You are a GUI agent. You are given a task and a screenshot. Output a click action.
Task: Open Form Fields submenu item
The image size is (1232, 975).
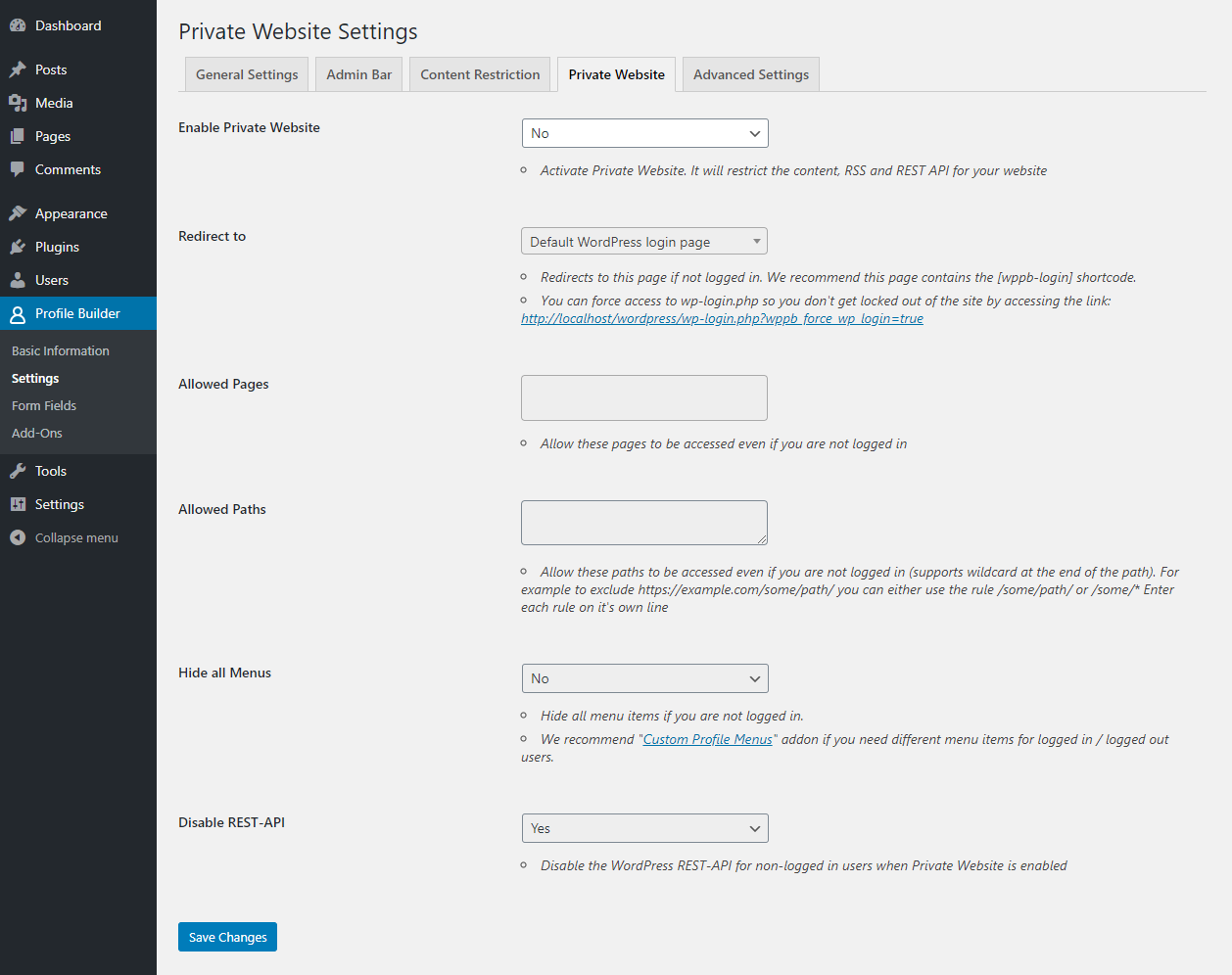coord(44,405)
